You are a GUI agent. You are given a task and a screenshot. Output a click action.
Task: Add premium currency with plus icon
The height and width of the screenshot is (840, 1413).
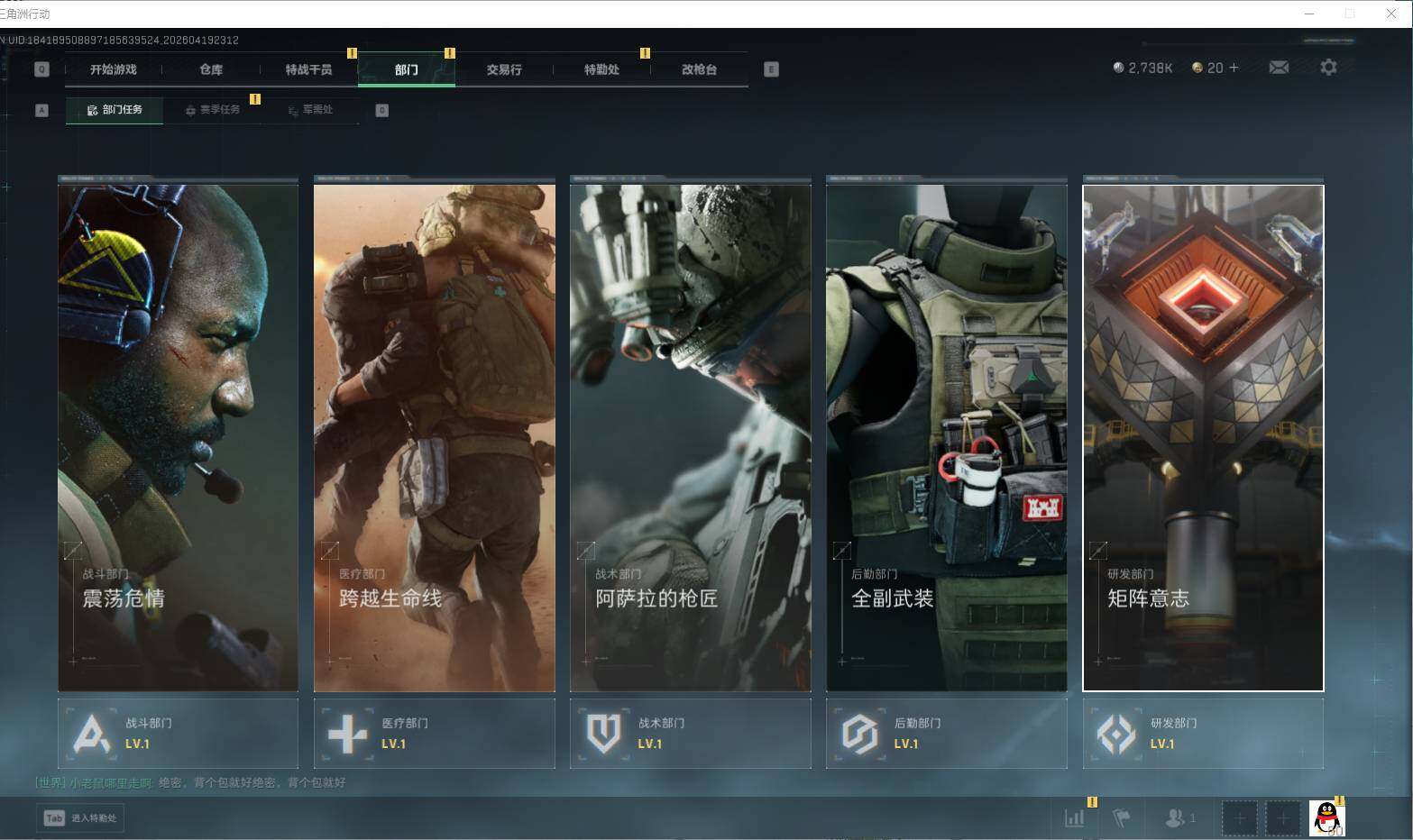(1234, 68)
